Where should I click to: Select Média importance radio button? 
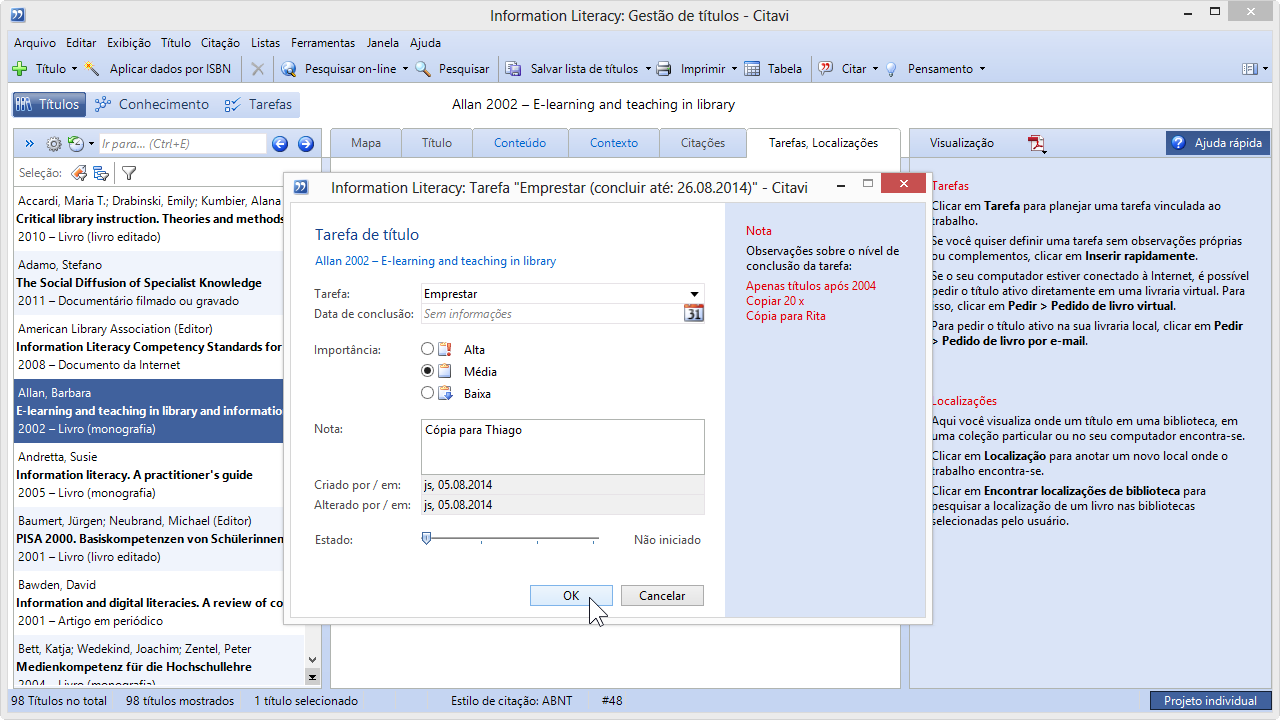point(428,371)
